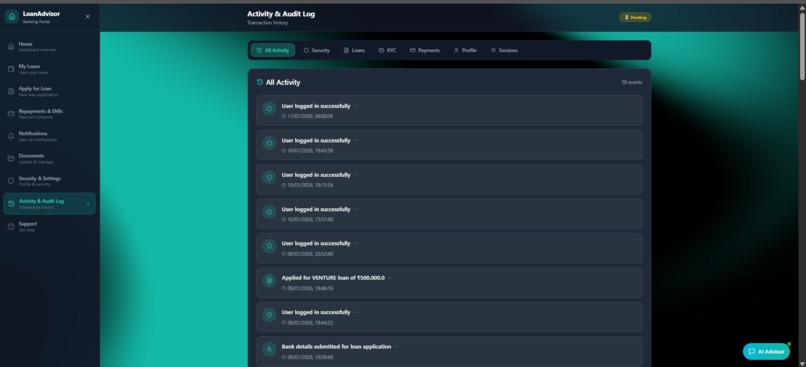Click the shield icon of 10/01/2026 19:15:34 login

point(269,177)
